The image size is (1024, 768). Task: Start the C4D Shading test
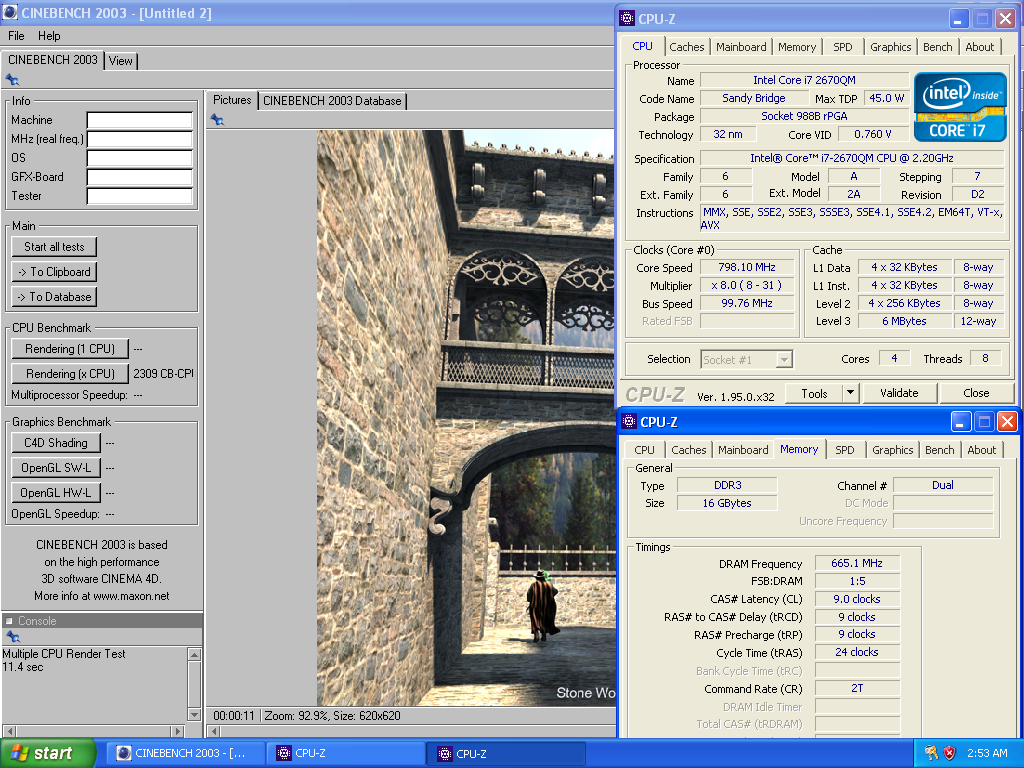tap(56, 443)
